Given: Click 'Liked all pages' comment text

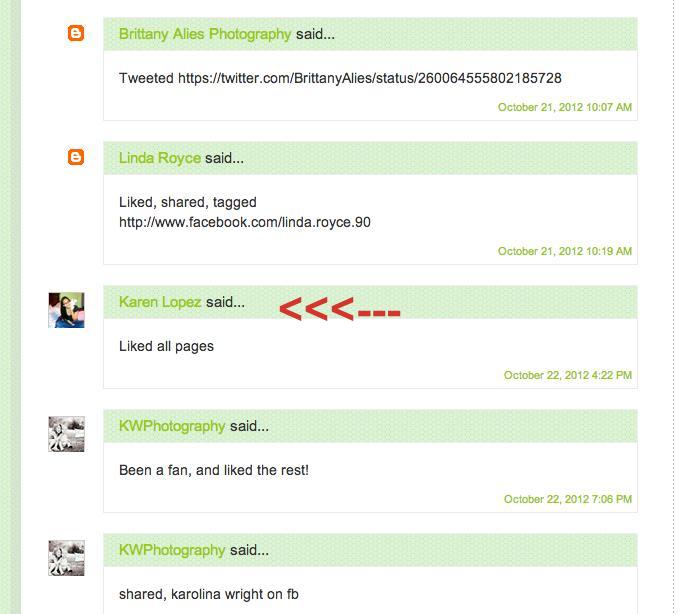Looking at the screenshot, I should coord(166,346).
